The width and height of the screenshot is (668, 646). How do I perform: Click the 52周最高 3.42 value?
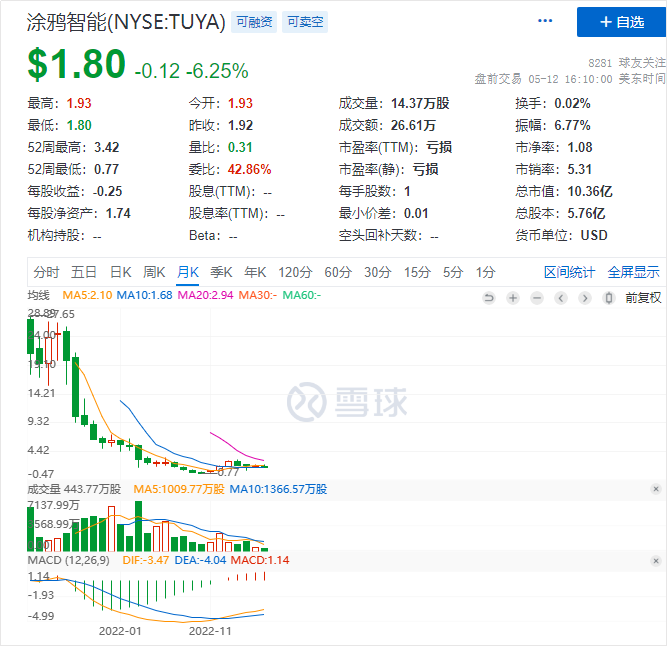pos(107,147)
